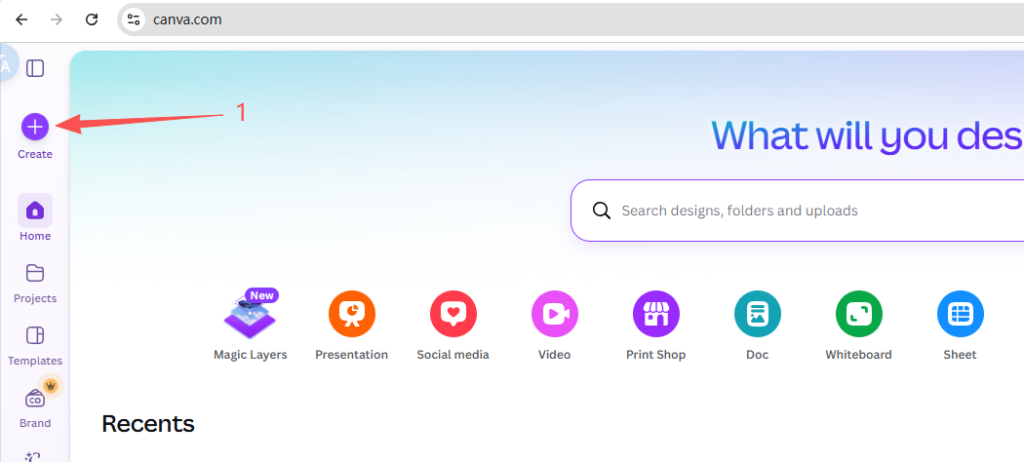Image resolution: width=1024 pixels, height=462 pixels.
Task: Toggle the sidebar panel icon
Action: [x=35, y=69]
